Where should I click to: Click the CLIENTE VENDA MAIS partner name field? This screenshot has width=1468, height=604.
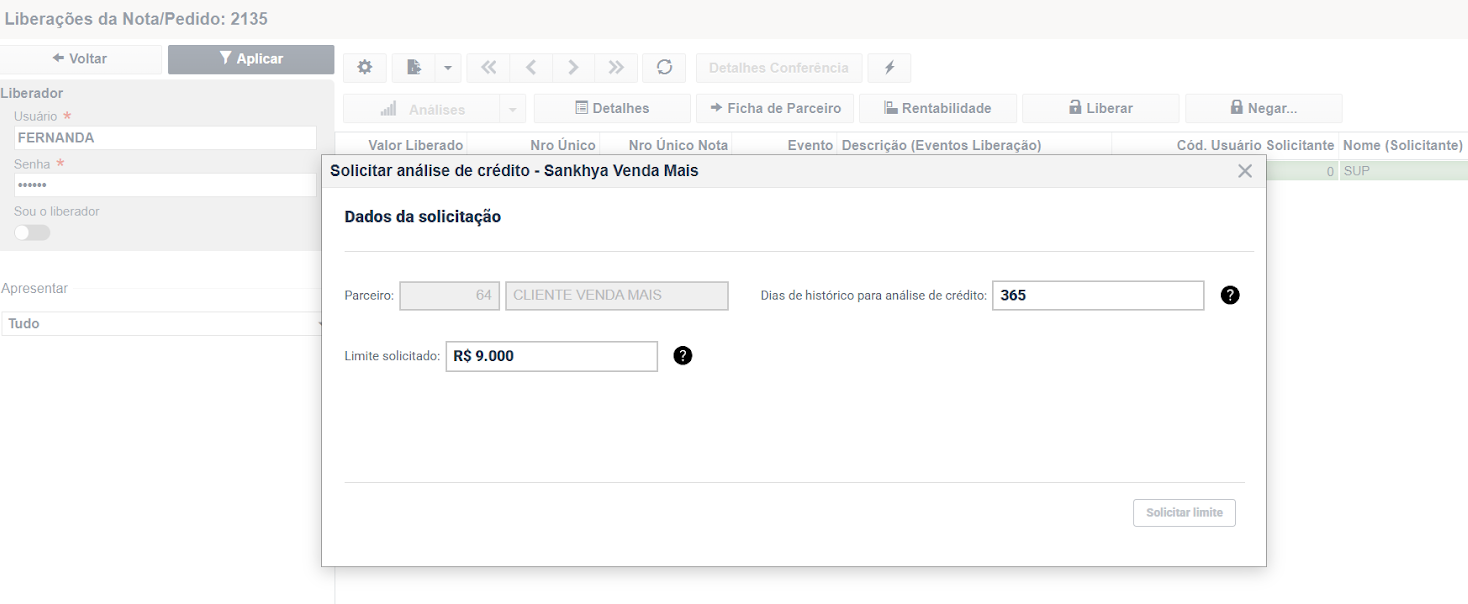click(x=617, y=296)
